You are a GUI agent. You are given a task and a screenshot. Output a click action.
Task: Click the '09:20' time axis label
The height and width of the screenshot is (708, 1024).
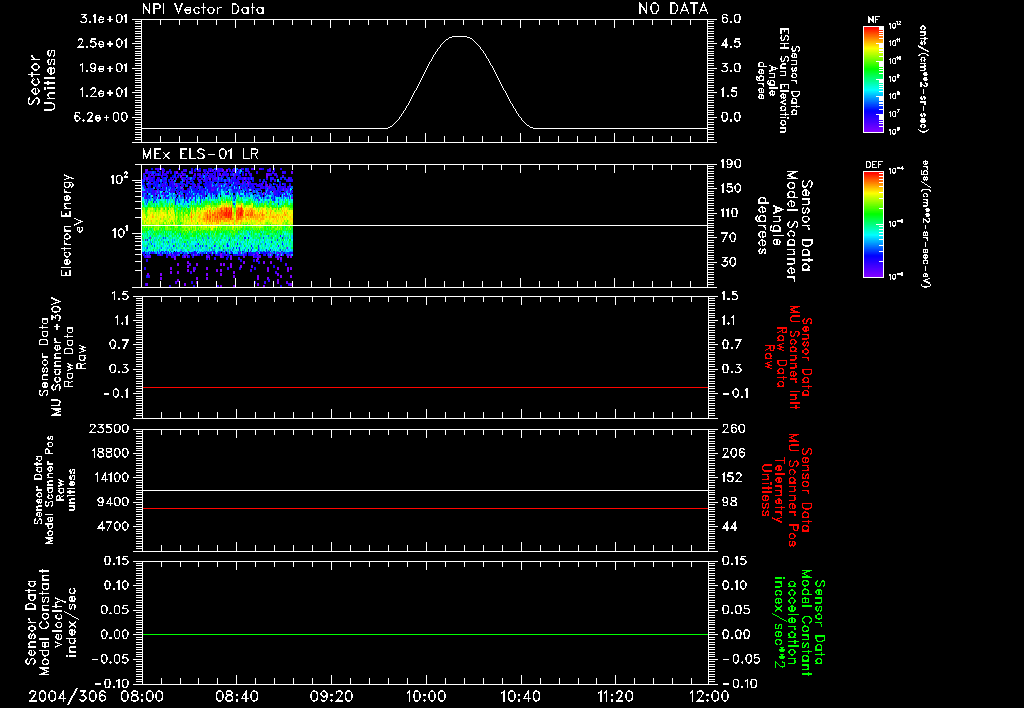click(331, 696)
